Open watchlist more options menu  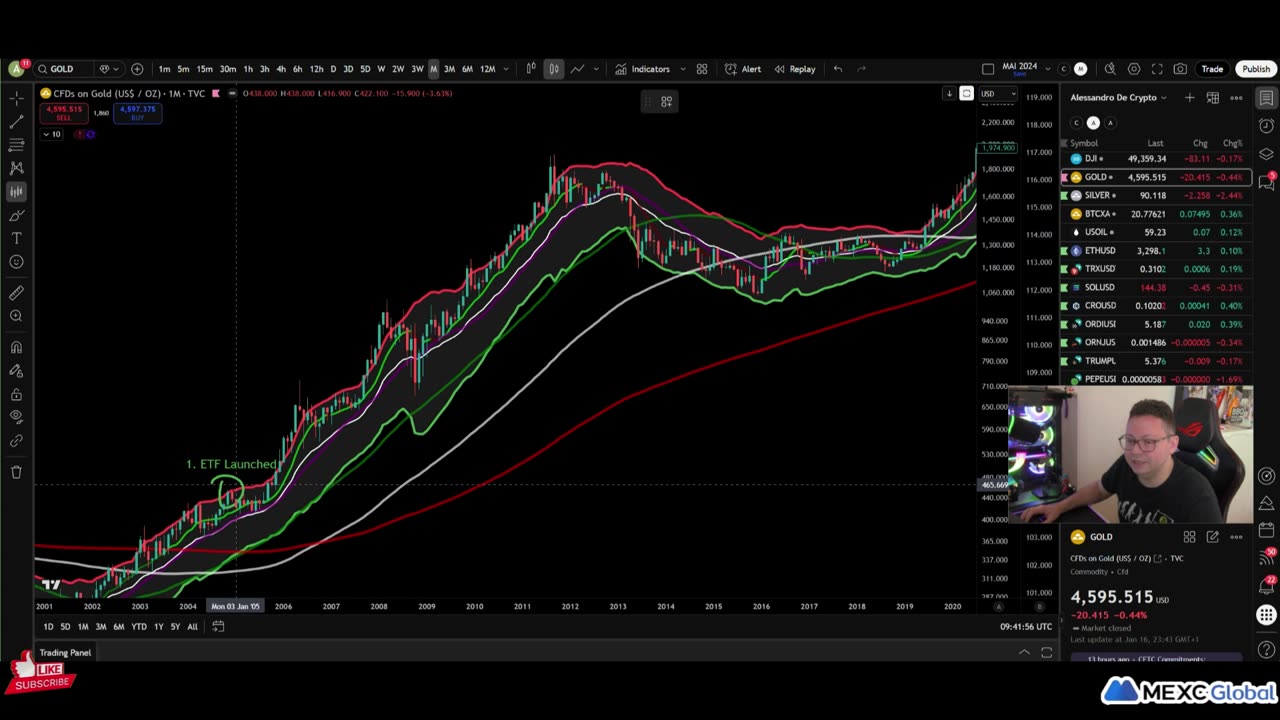coord(1236,98)
